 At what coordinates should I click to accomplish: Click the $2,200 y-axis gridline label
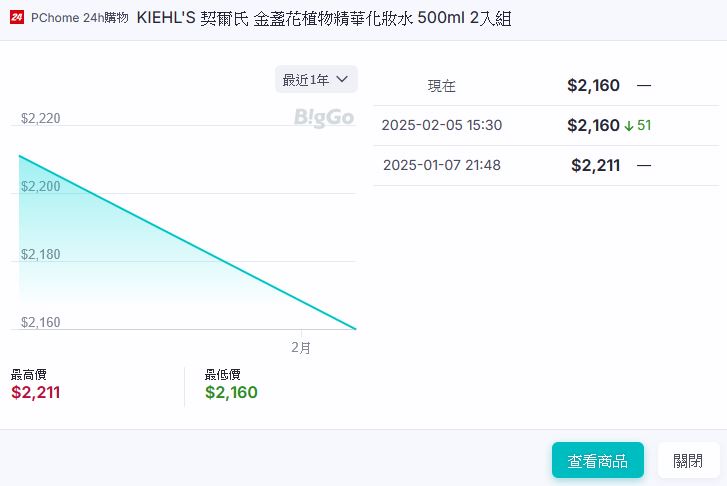[x=41, y=187]
